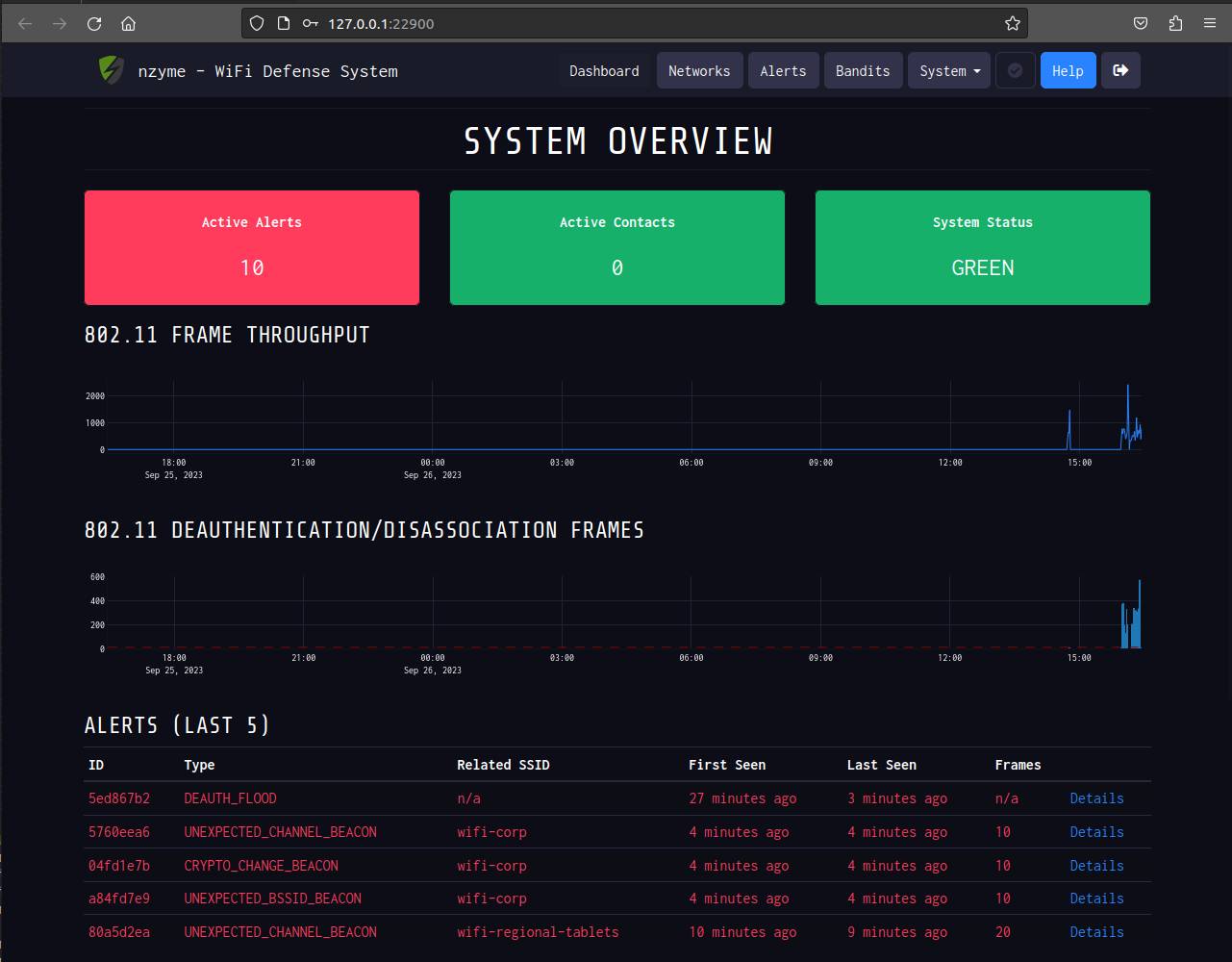Open the Firefox hamburger application menu
Image resolution: width=1232 pixels, height=962 pixels.
click(1210, 23)
